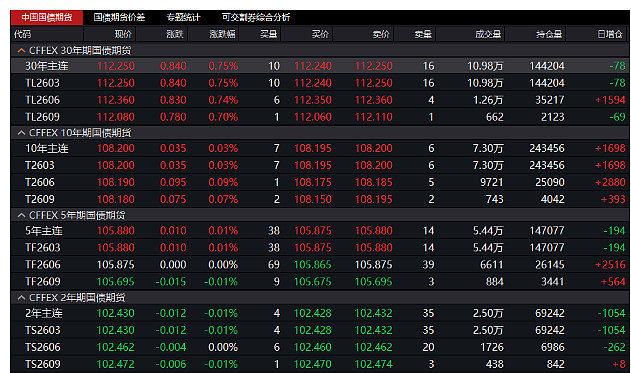Collapse CFFEX 5年期国债期货 group
The image size is (631, 373).
21,215
